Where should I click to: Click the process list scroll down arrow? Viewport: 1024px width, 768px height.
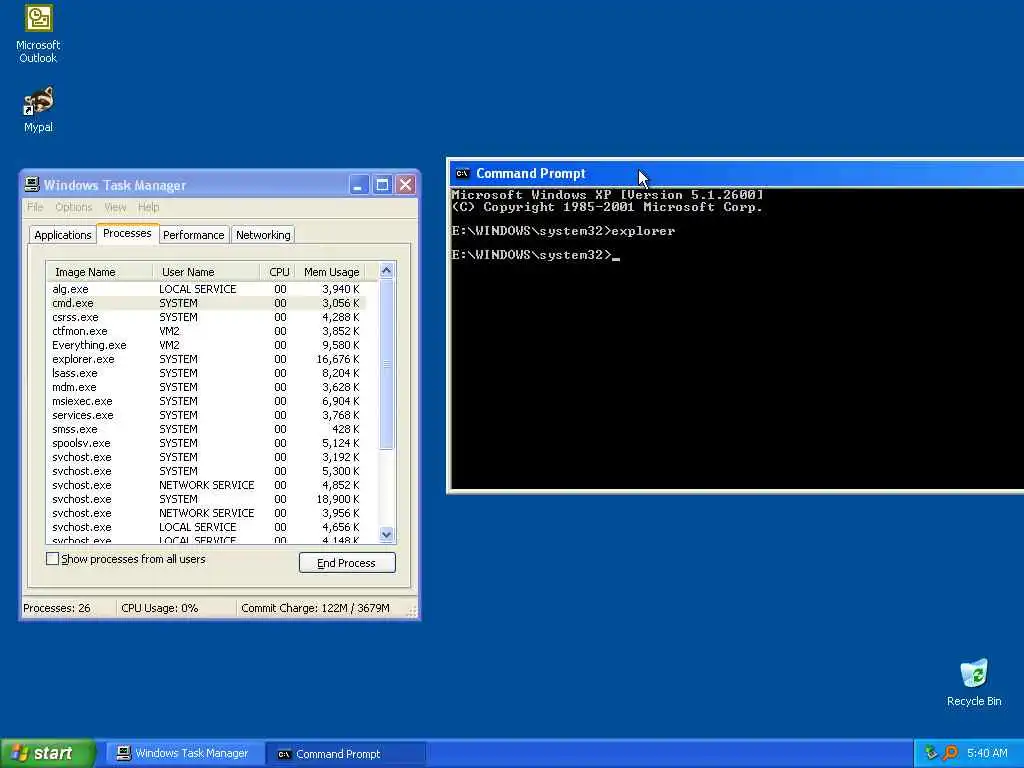(x=386, y=534)
